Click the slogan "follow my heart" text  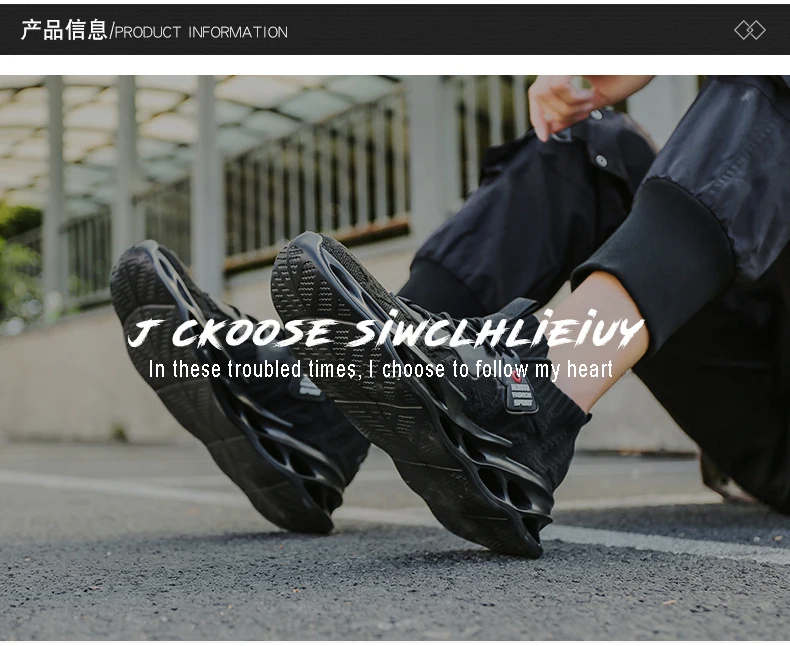pyautogui.click(x=544, y=369)
